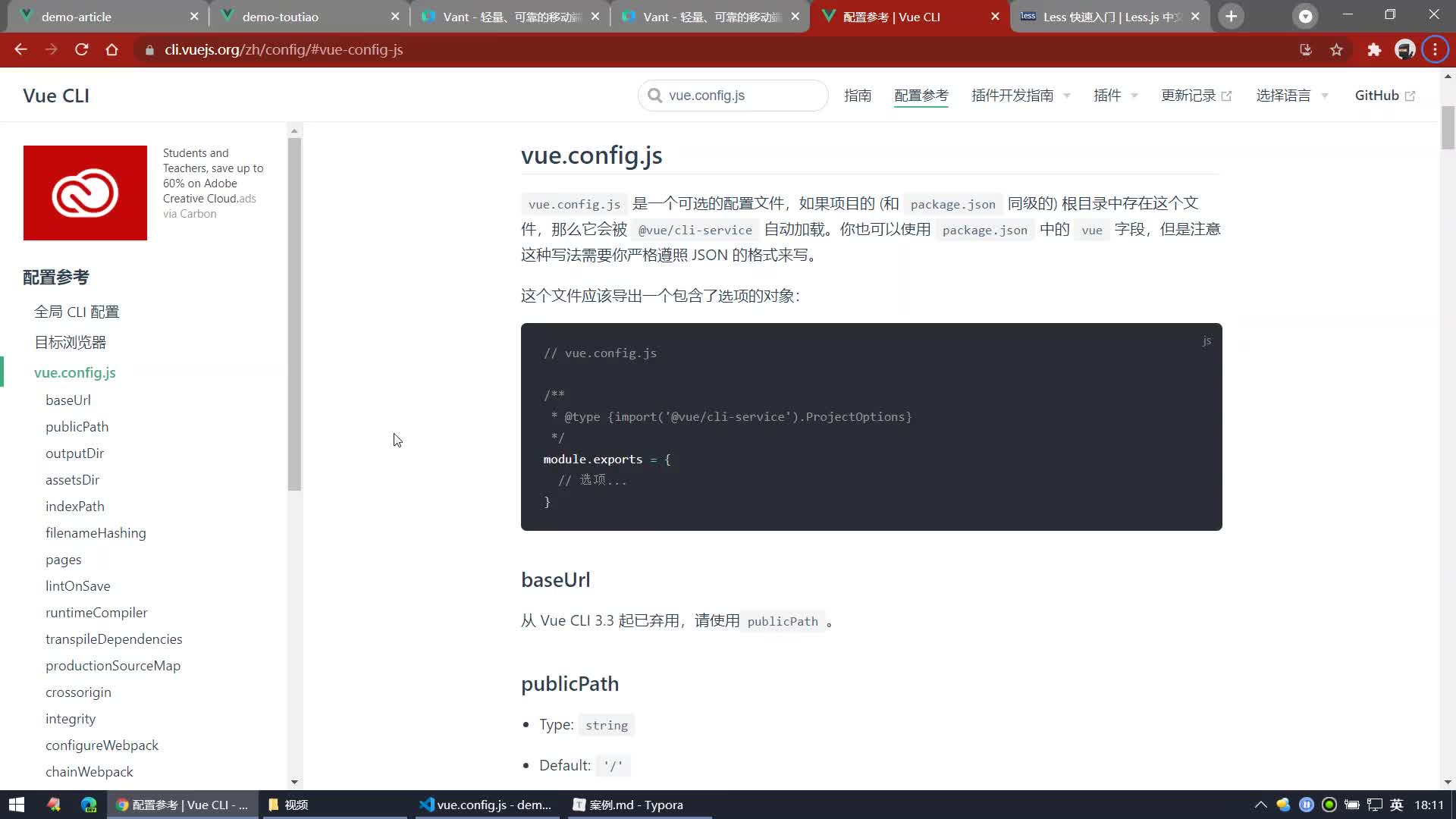This screenshot has width=1456, height=819.
Task: Focus the vue.config.js search box
Action: [733, 96]
